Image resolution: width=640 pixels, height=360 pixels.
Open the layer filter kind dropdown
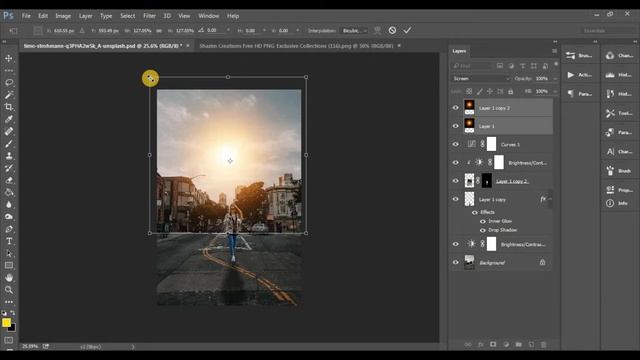click(472, 66)
